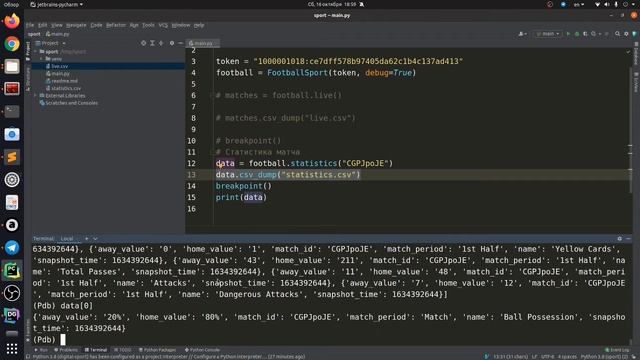The height and width of the screenshot is (360, 640).
Task: Switch to PyCharm in the dock
Action: pyautogui.click(x=12, y=270)
